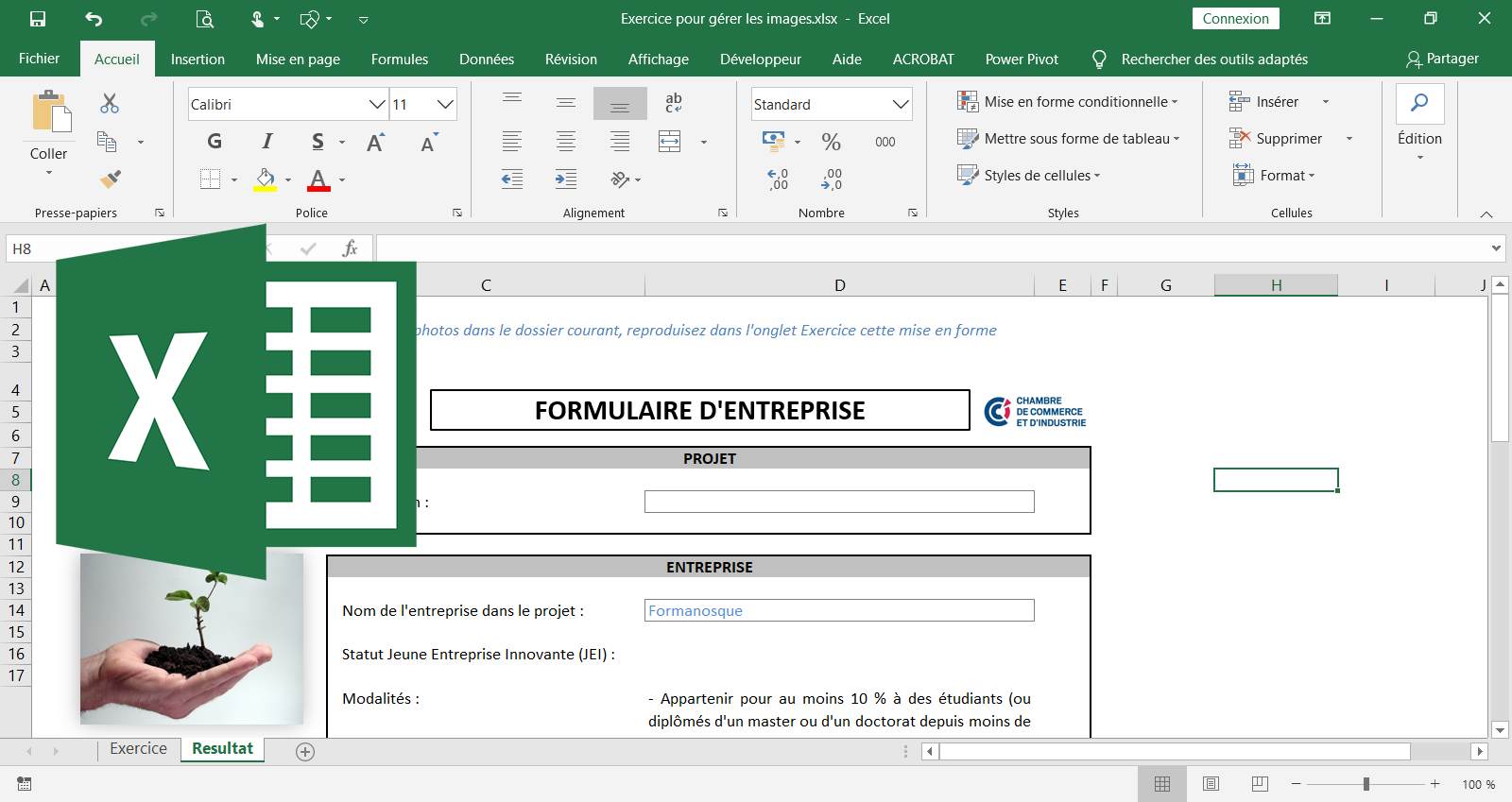Screen dimensions: 1512x802
Task: Click the Connexion button
Action: [x=1235, y=19]
